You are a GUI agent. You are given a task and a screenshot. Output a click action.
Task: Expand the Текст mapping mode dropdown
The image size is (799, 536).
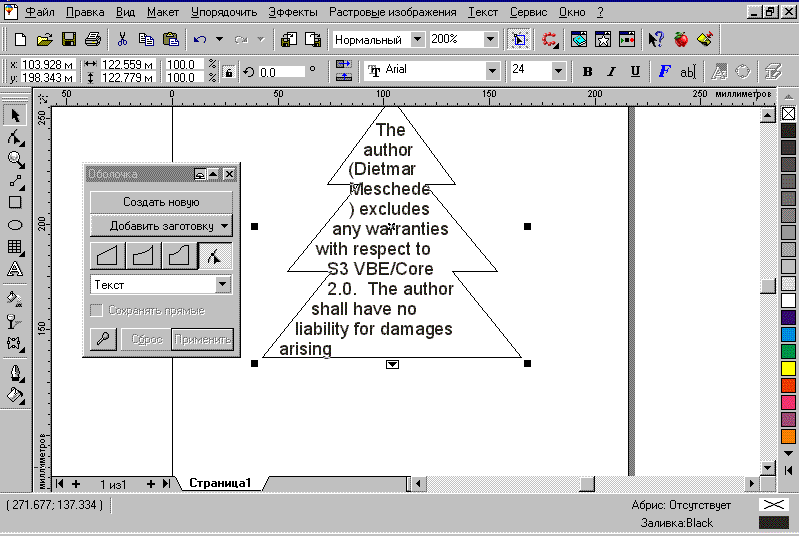(x=223, y=285)
